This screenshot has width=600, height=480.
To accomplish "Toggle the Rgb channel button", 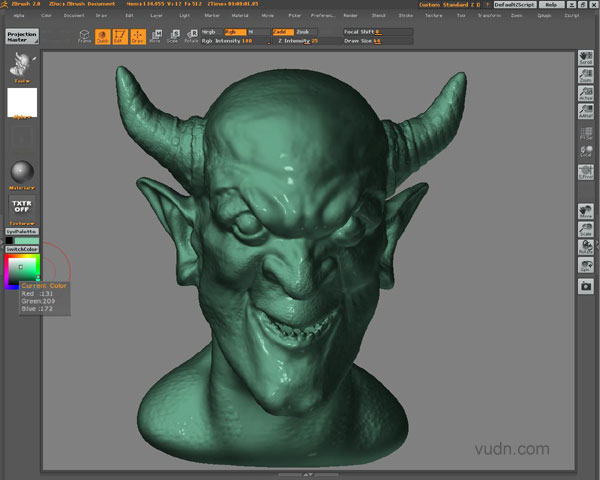I will [x=235, y=32].
